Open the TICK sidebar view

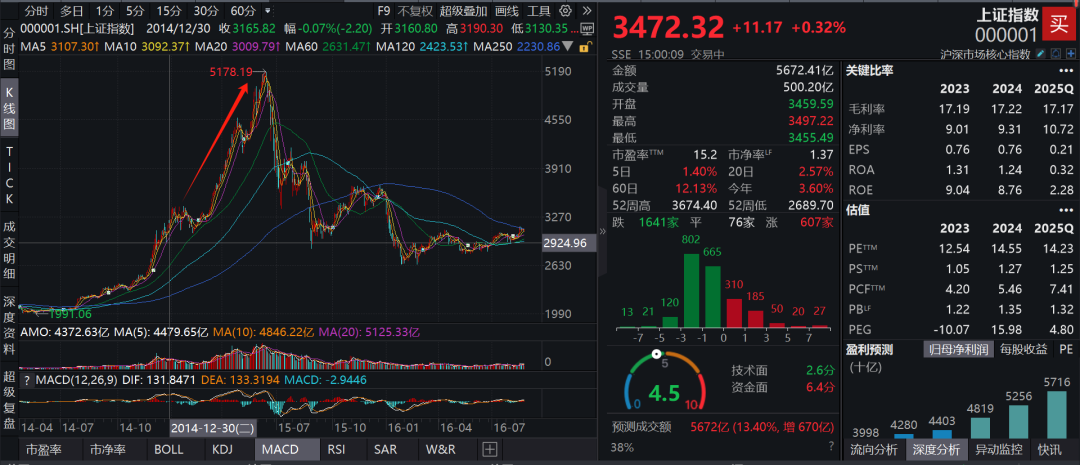coord(9,174)
